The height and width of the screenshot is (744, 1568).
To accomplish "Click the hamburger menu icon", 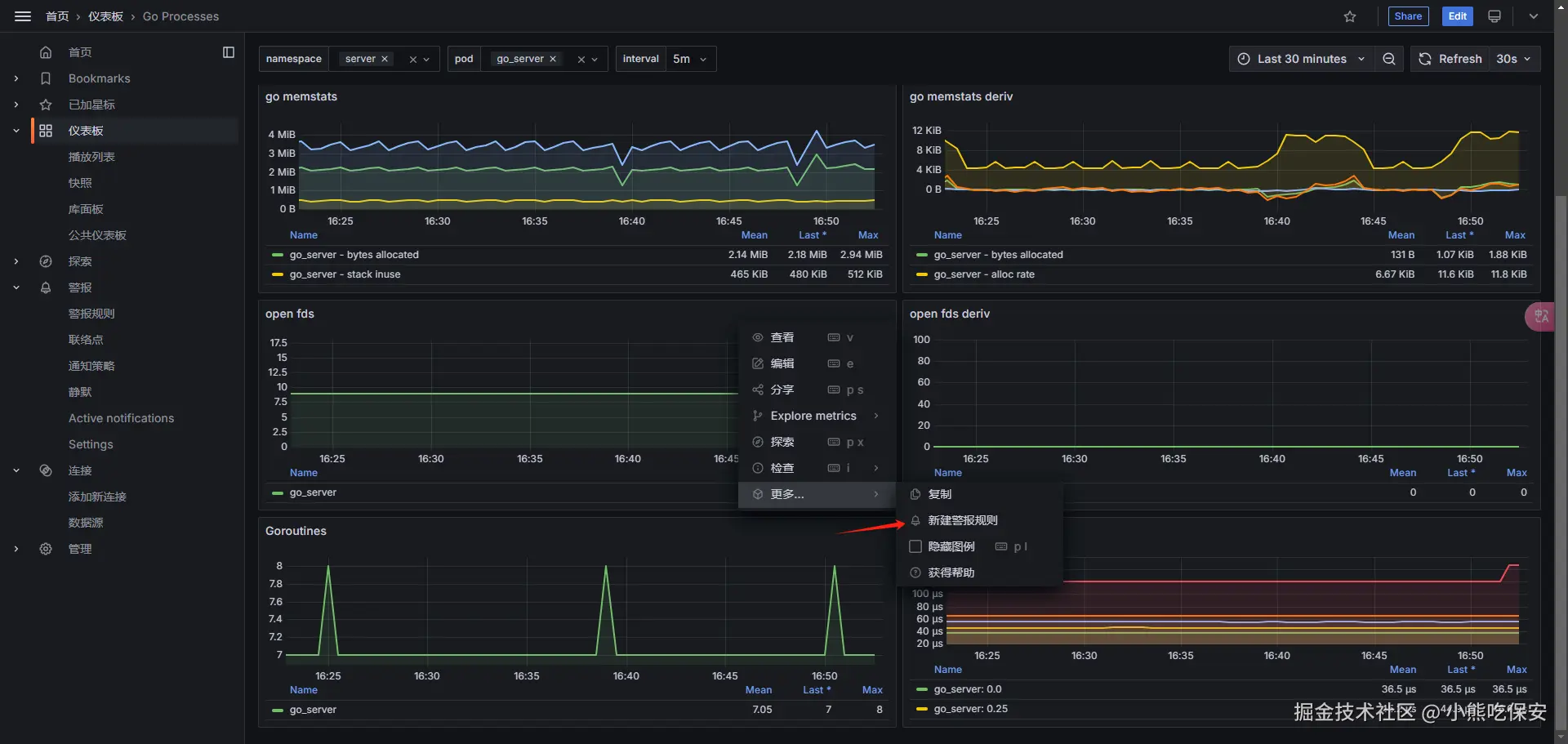I will pos(23,16).
